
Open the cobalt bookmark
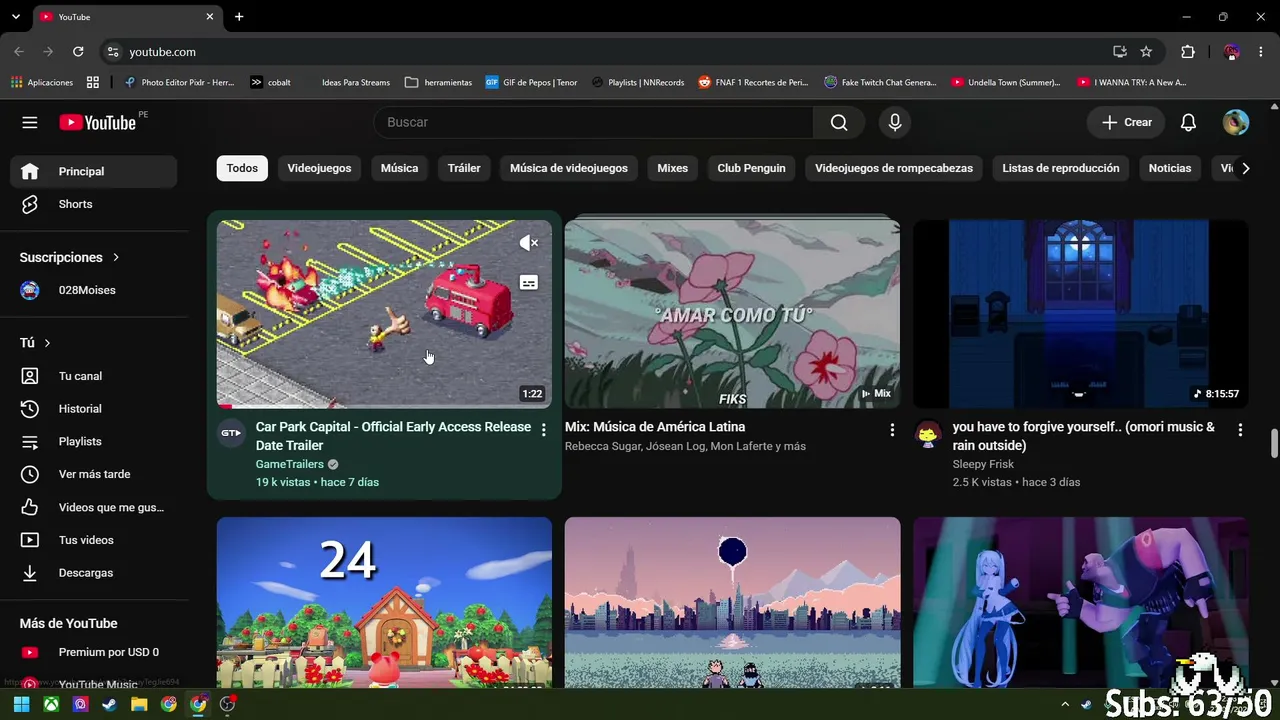[270, 82]
